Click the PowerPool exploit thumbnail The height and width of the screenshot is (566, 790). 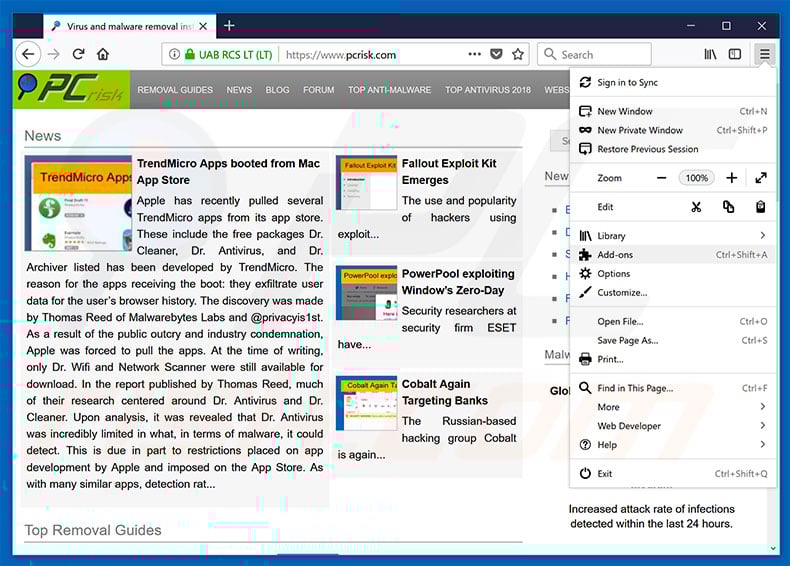[366, 293]
